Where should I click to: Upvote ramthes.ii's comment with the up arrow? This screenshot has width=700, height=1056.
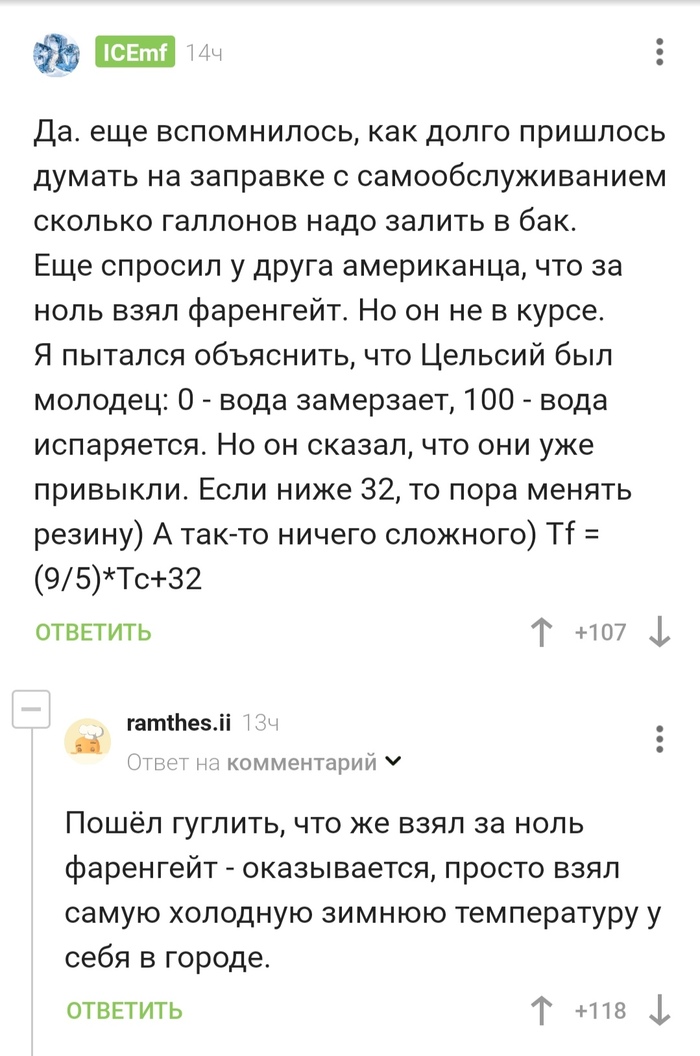coord(541,1012)
